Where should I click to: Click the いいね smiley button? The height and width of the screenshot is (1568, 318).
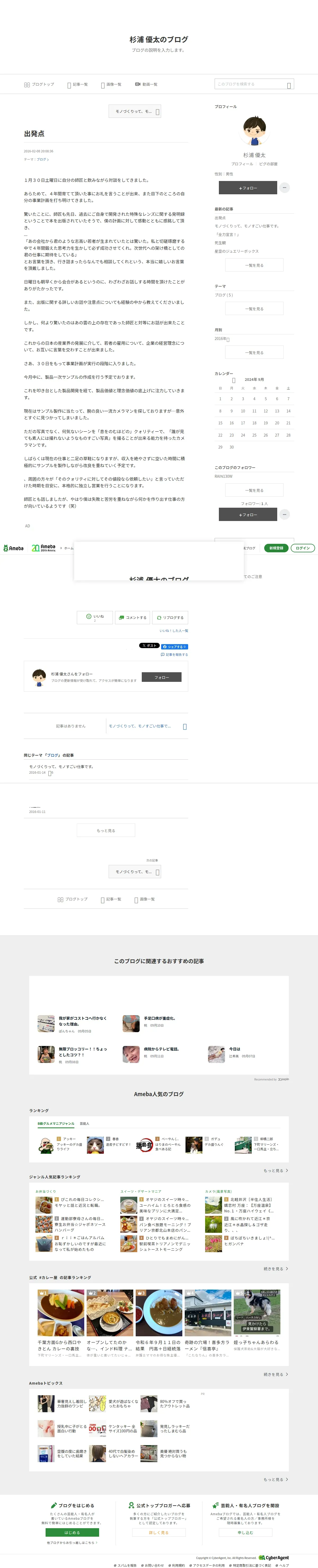[x=95, y=617]
